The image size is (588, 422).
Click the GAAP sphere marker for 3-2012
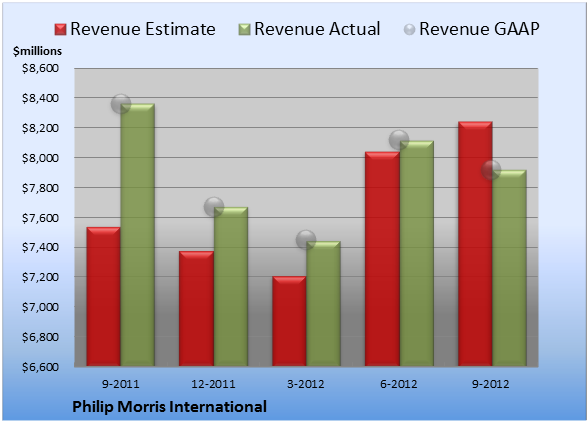[x=306, y=239]
